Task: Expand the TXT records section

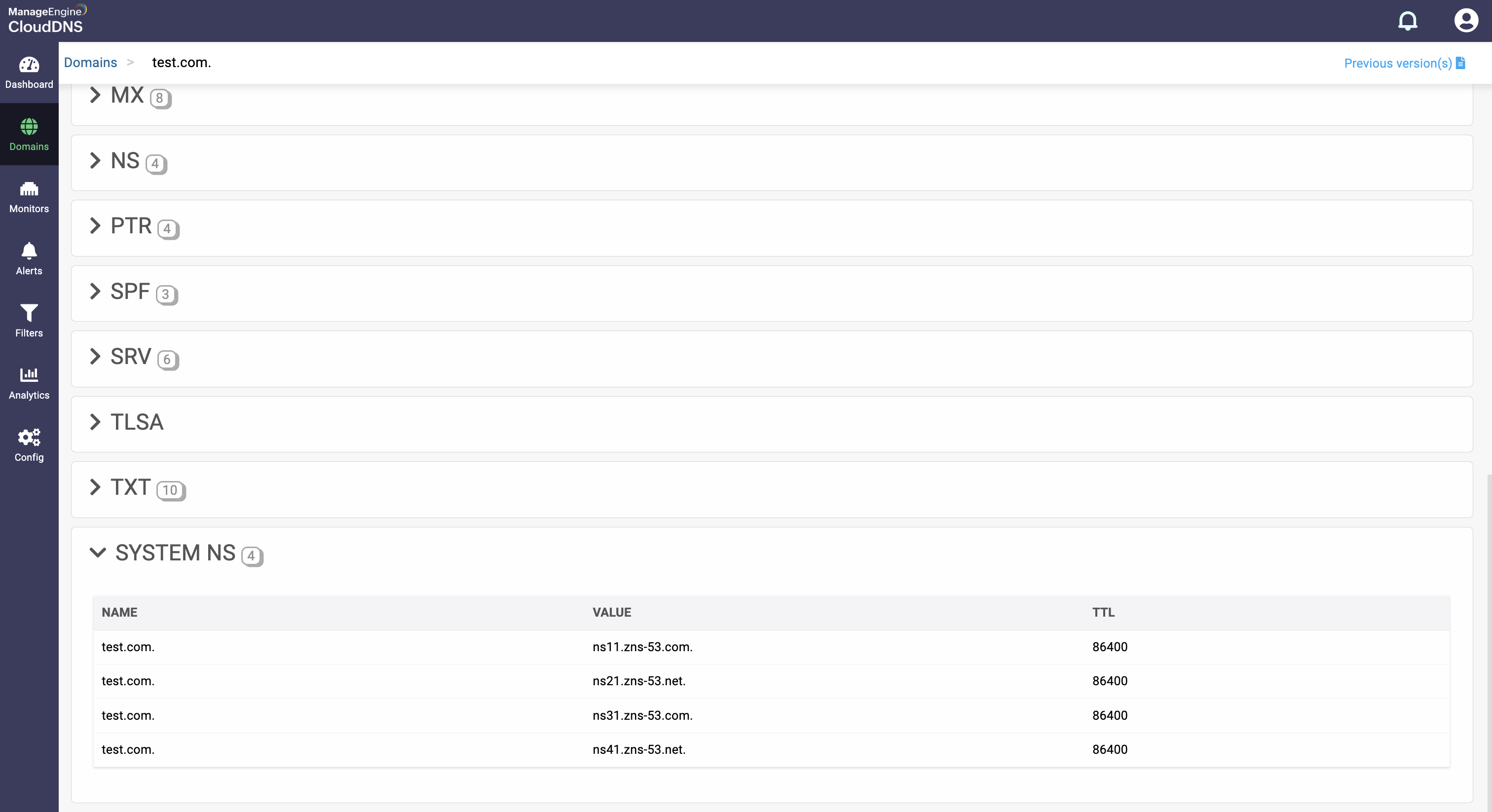Action: 96,488
